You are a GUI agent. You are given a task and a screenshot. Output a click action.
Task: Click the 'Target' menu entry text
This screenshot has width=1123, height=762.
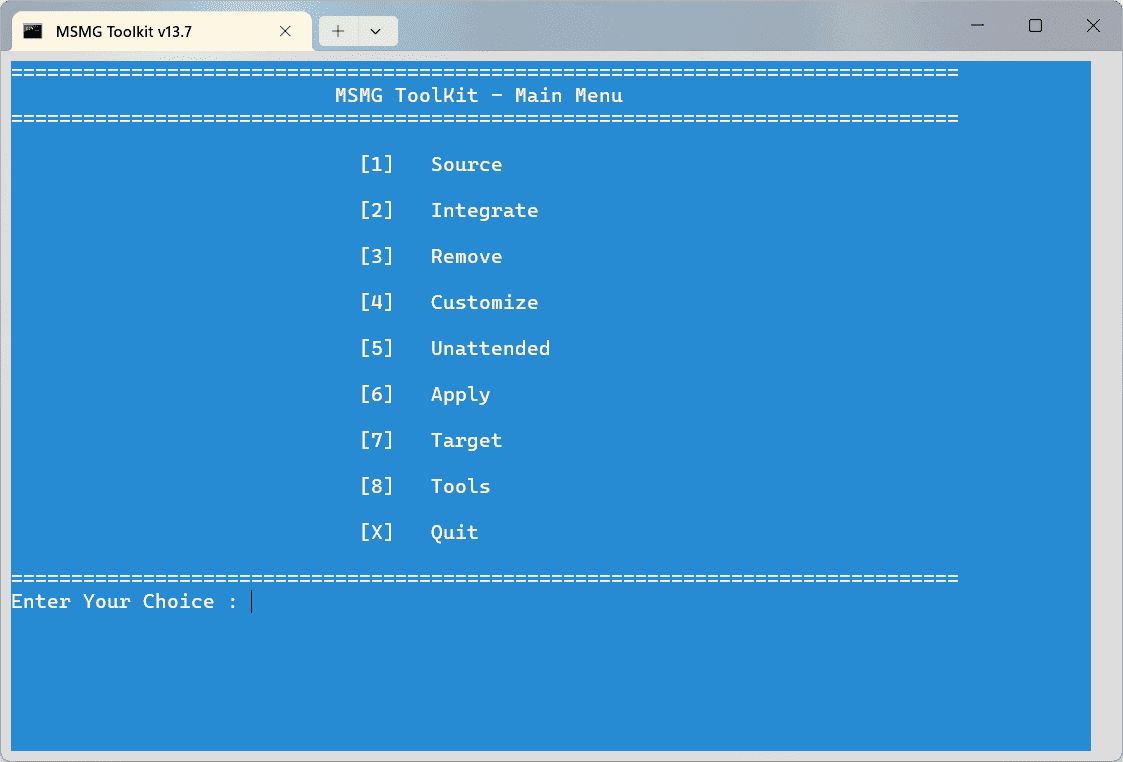(x=466, y=440)
